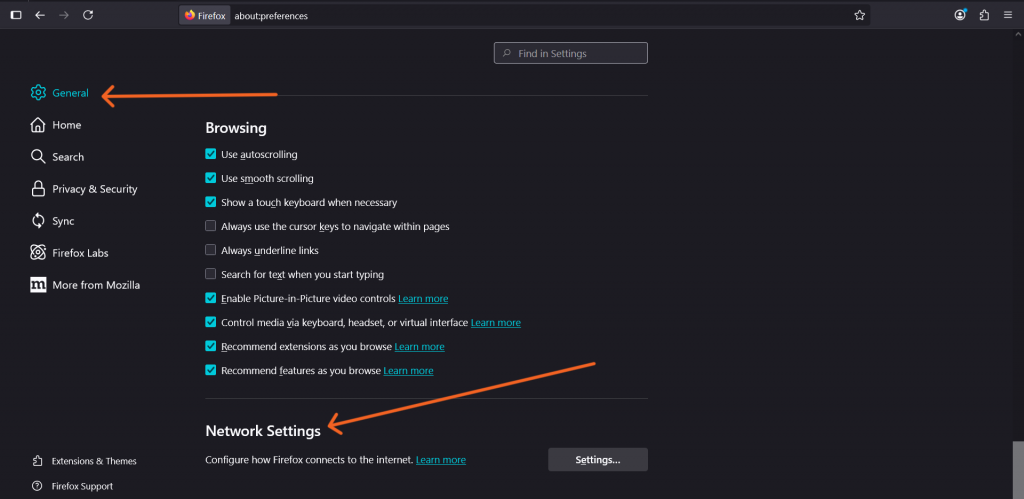
Task: Uncheck Recommend extensions as you browse
Action: (211, 346)
